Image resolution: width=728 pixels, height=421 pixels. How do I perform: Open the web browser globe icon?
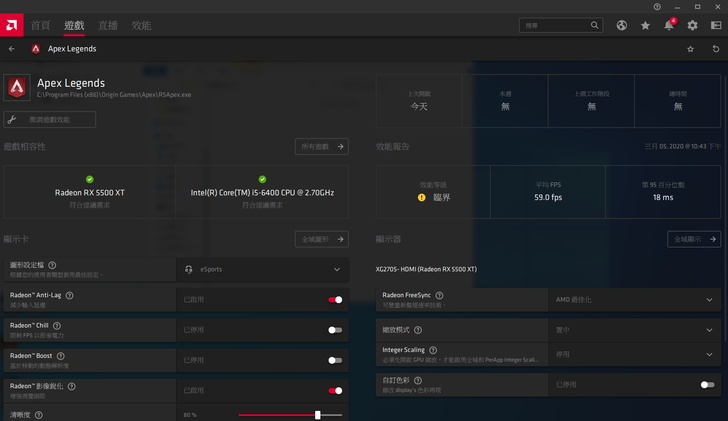(x=622, y=25)
